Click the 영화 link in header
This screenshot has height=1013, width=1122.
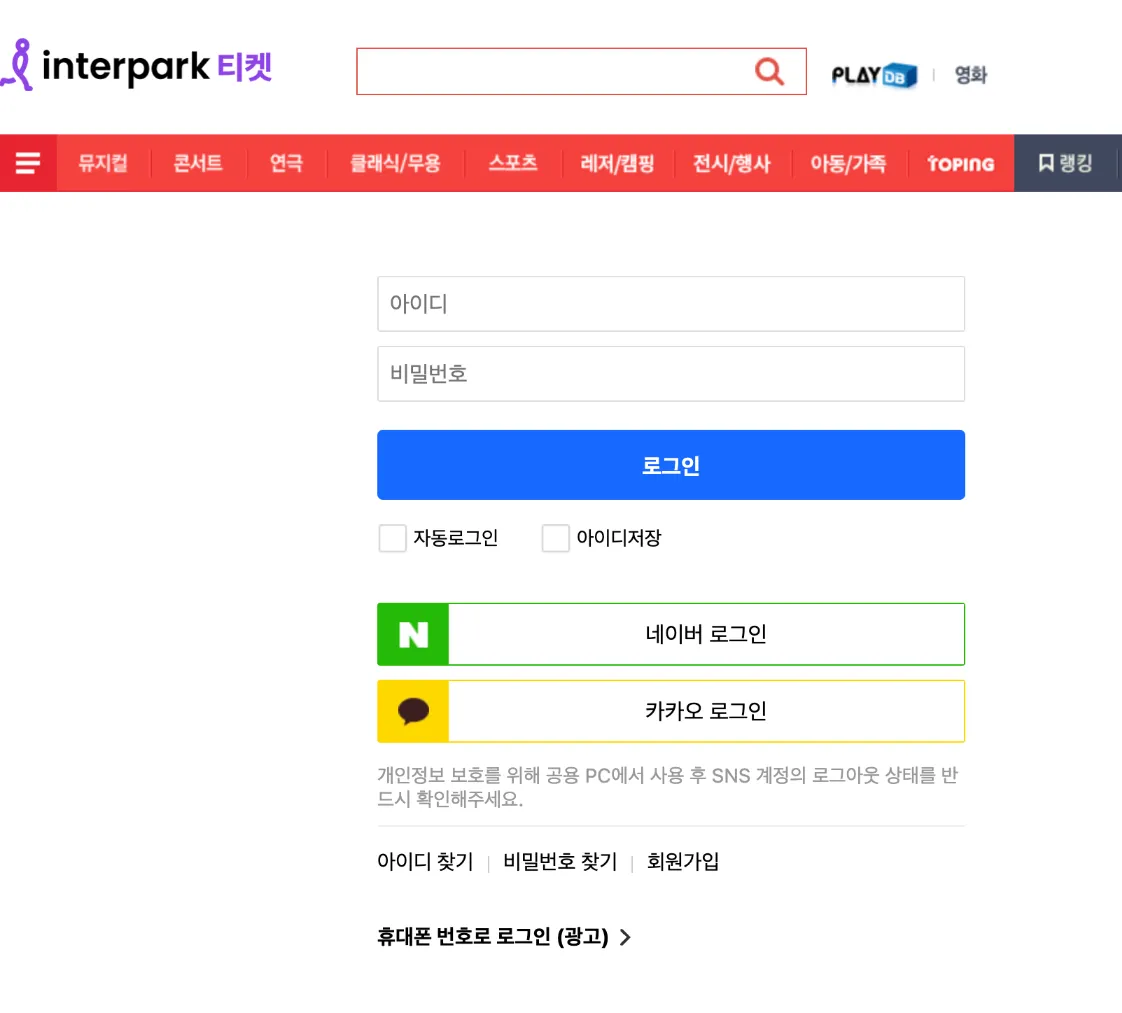pyautogui.click(x=971, y=74)
